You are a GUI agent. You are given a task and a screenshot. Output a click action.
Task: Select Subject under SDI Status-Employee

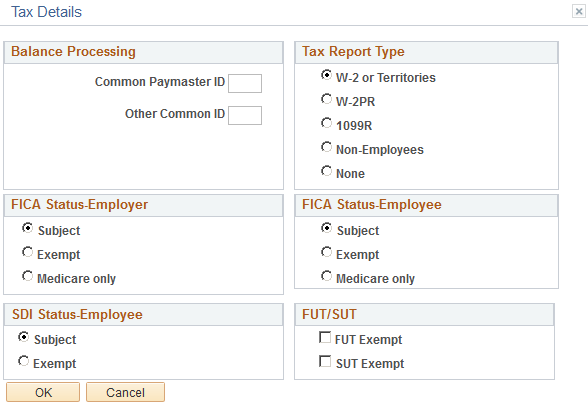pyautogui.click(x=24, y=337)
